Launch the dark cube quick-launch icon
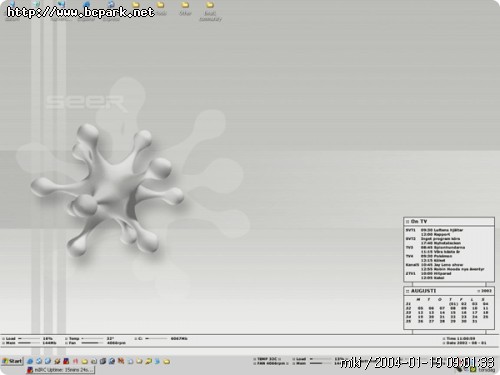Image resolution: width=500 pixels, height=375 pixels. coord(103,361)
